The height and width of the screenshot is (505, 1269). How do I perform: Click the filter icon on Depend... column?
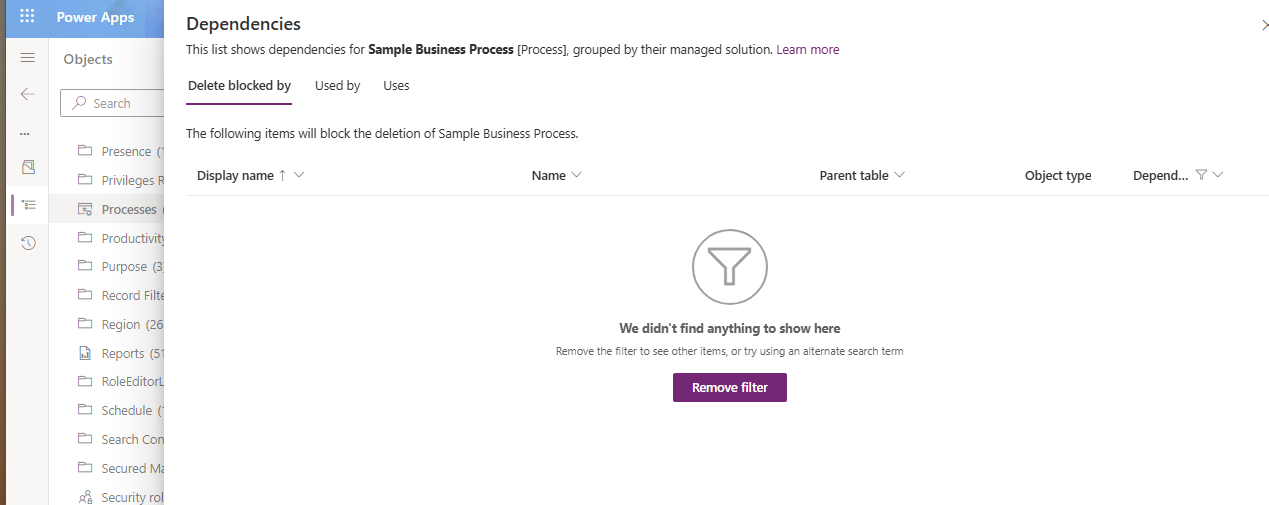click(1201, 175)
